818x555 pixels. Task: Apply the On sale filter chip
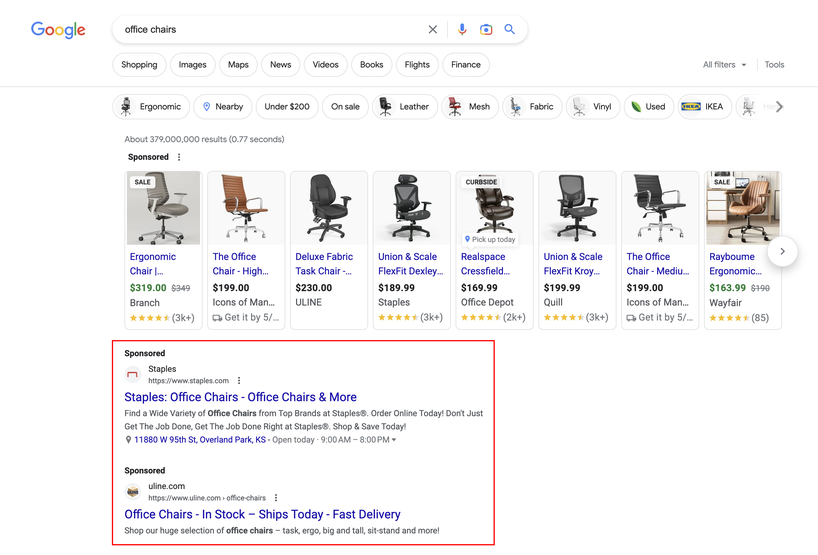pyautogui.click(x=345, y=106)
